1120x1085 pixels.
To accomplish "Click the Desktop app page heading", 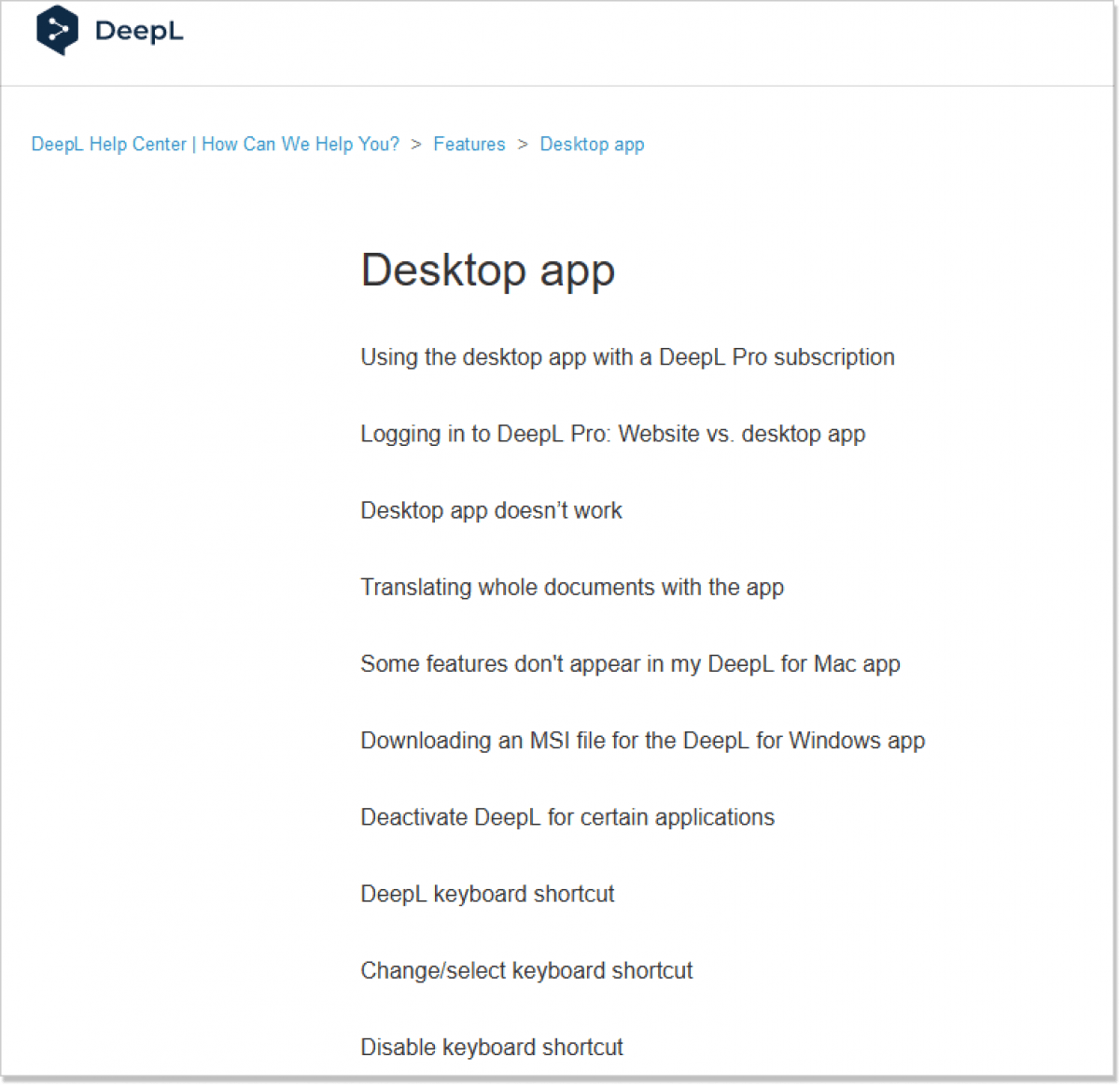I will click(487, 271).
